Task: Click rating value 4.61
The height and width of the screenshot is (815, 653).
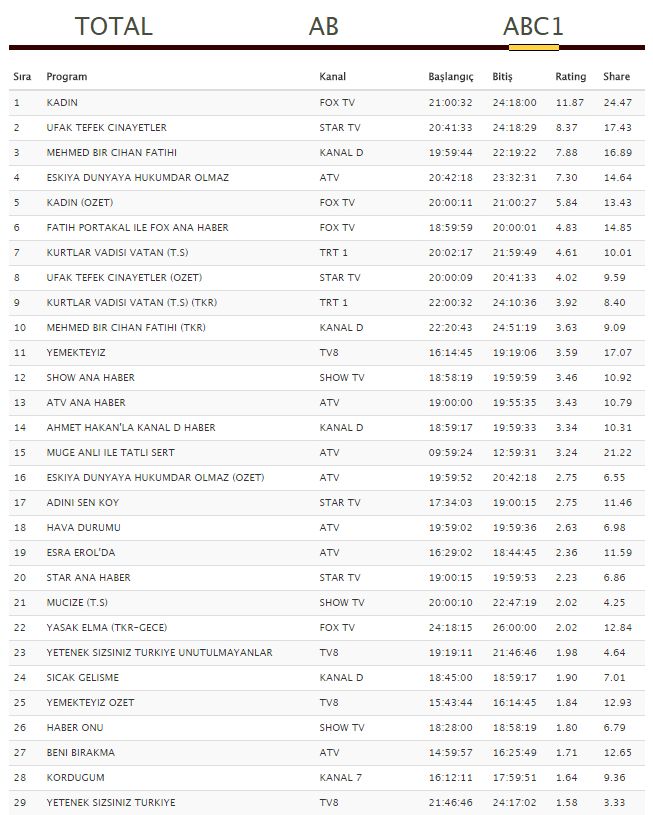Action: (x=566, y=253)
